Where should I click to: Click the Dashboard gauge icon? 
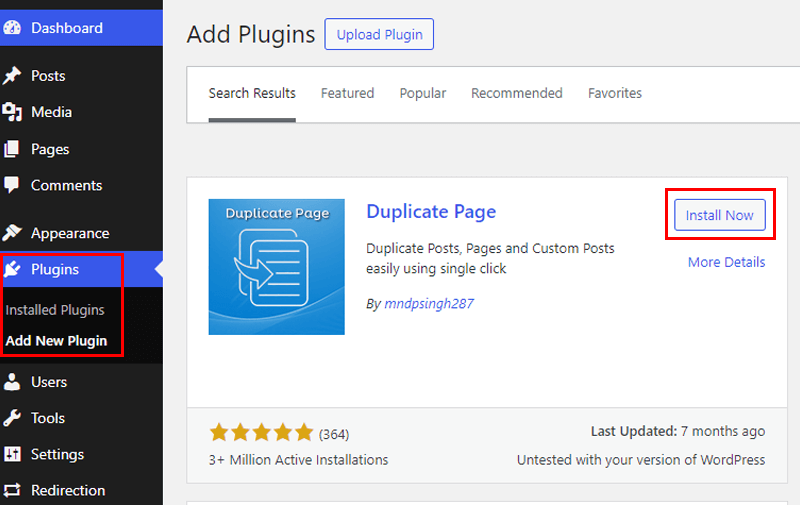tap(12, 28)
